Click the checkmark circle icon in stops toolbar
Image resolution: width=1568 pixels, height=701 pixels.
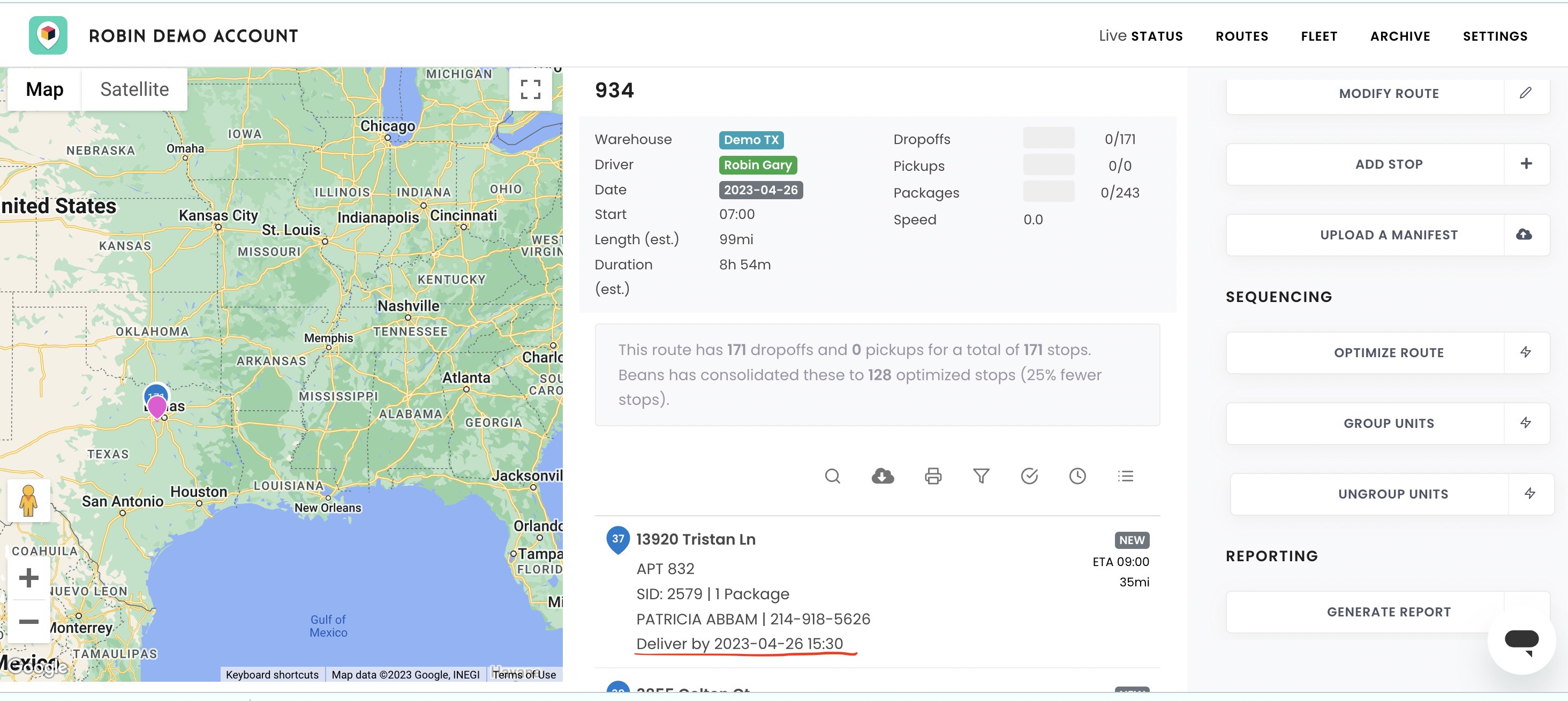click(1029, 476)
